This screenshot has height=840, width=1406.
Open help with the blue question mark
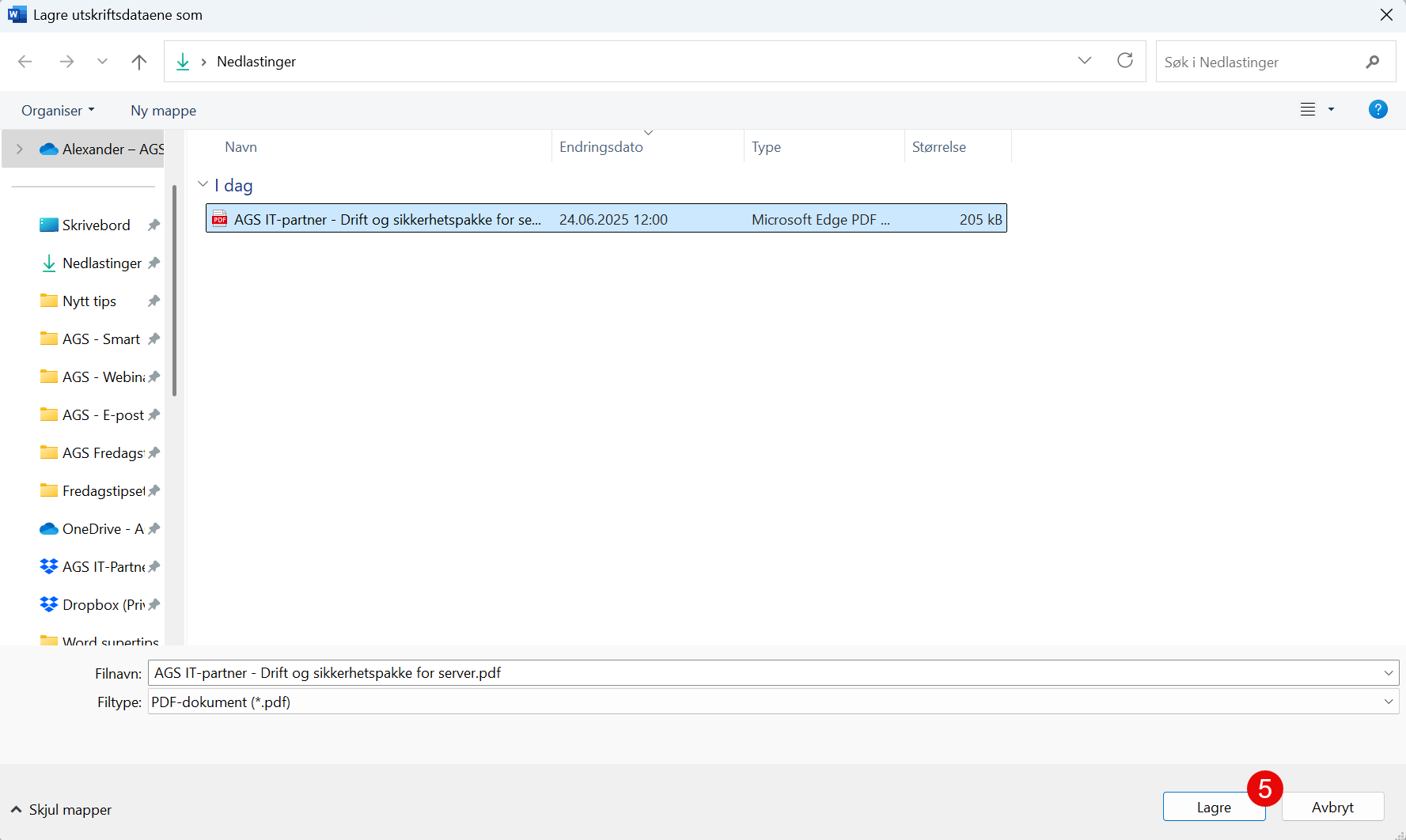[x=1378, y=110]
